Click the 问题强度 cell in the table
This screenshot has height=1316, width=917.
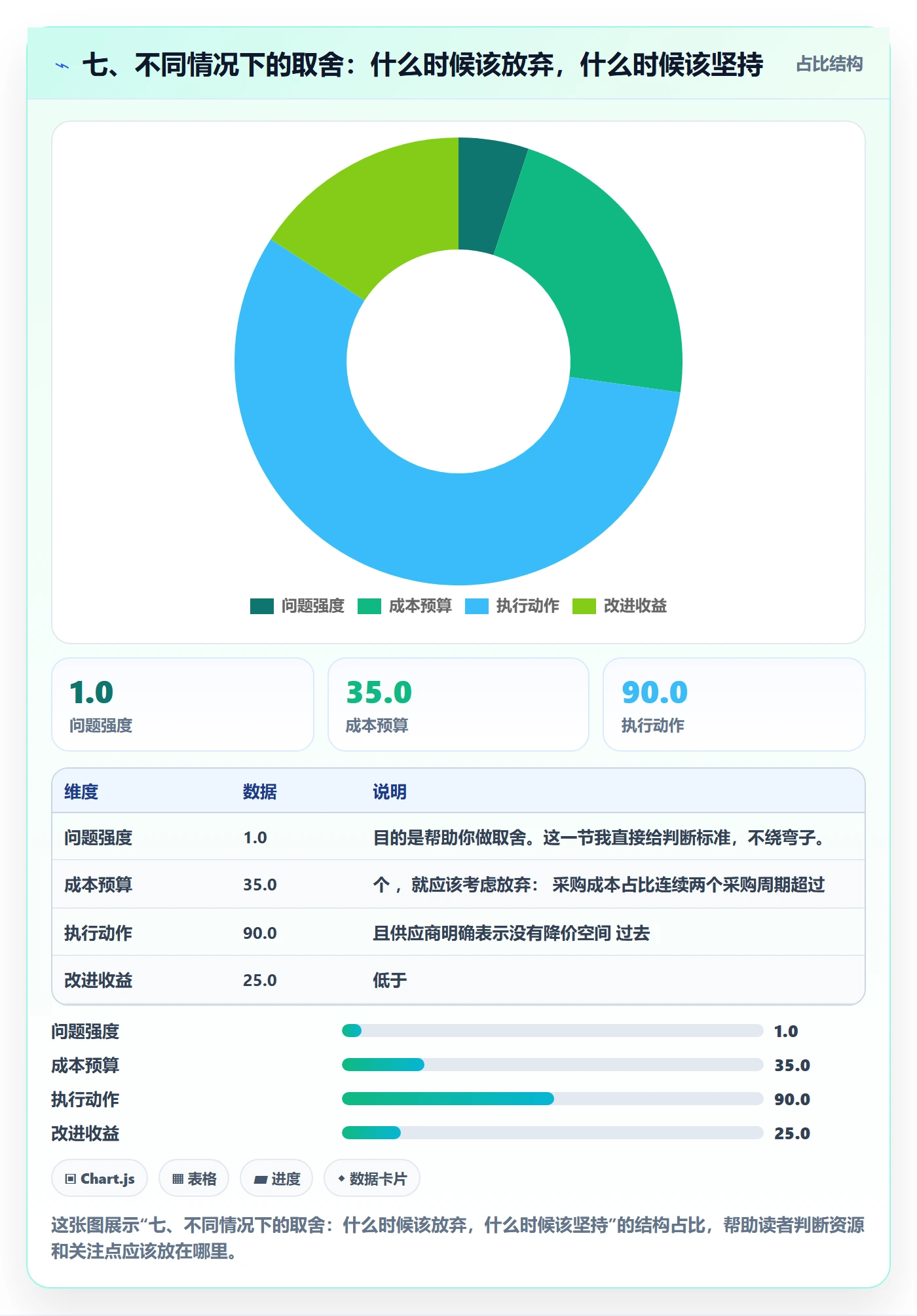pos(98,837)
